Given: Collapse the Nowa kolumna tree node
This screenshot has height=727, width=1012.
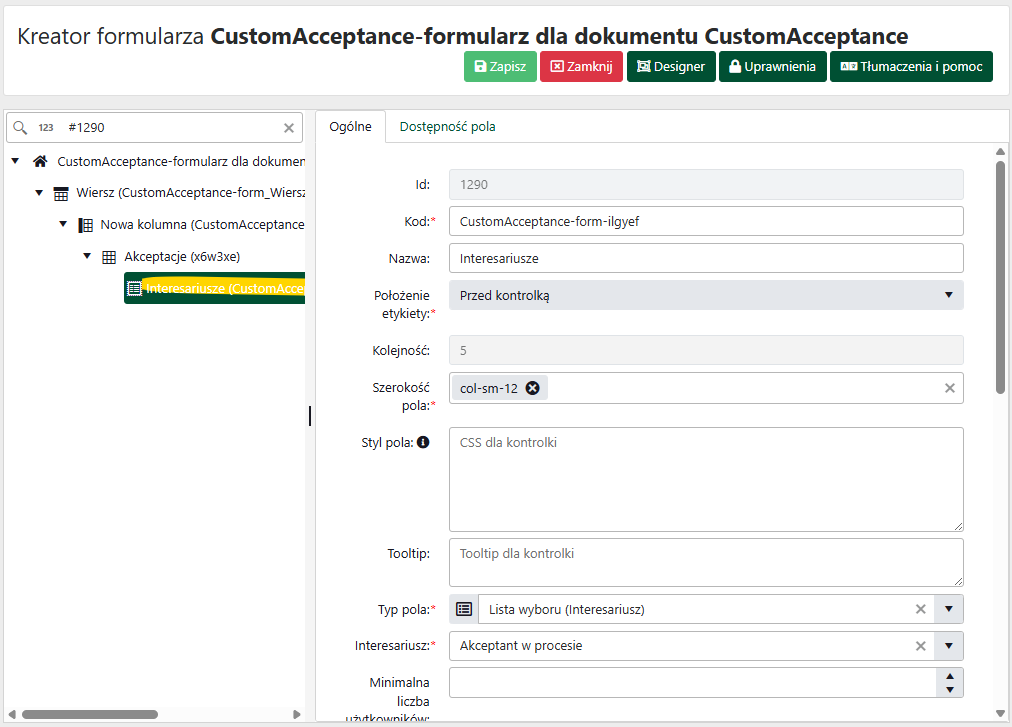Looking at the screenshot, I should point(63,225).
